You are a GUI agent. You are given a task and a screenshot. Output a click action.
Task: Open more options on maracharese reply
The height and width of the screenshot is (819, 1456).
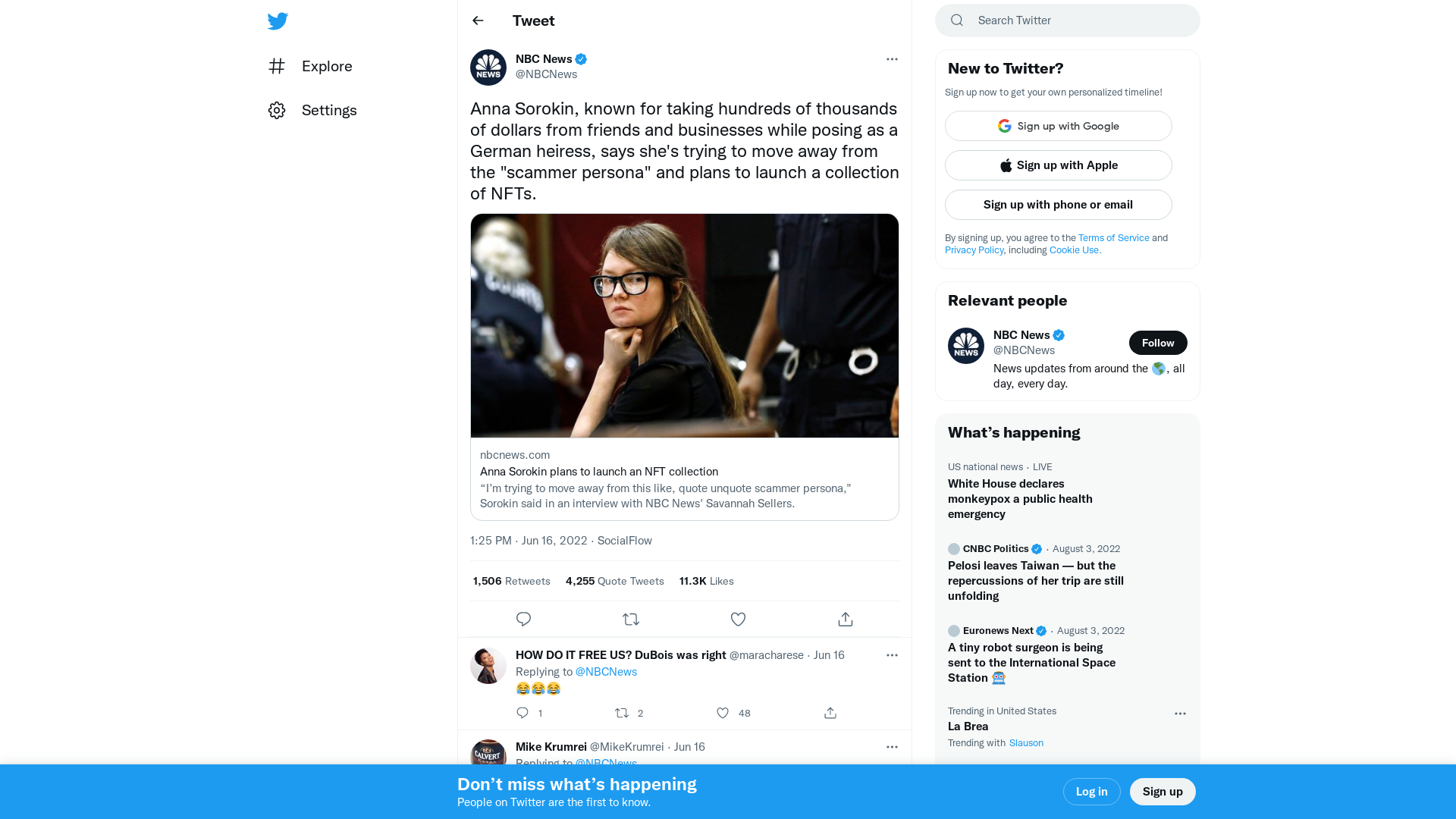pyautogui.click(x=892, y=655)
